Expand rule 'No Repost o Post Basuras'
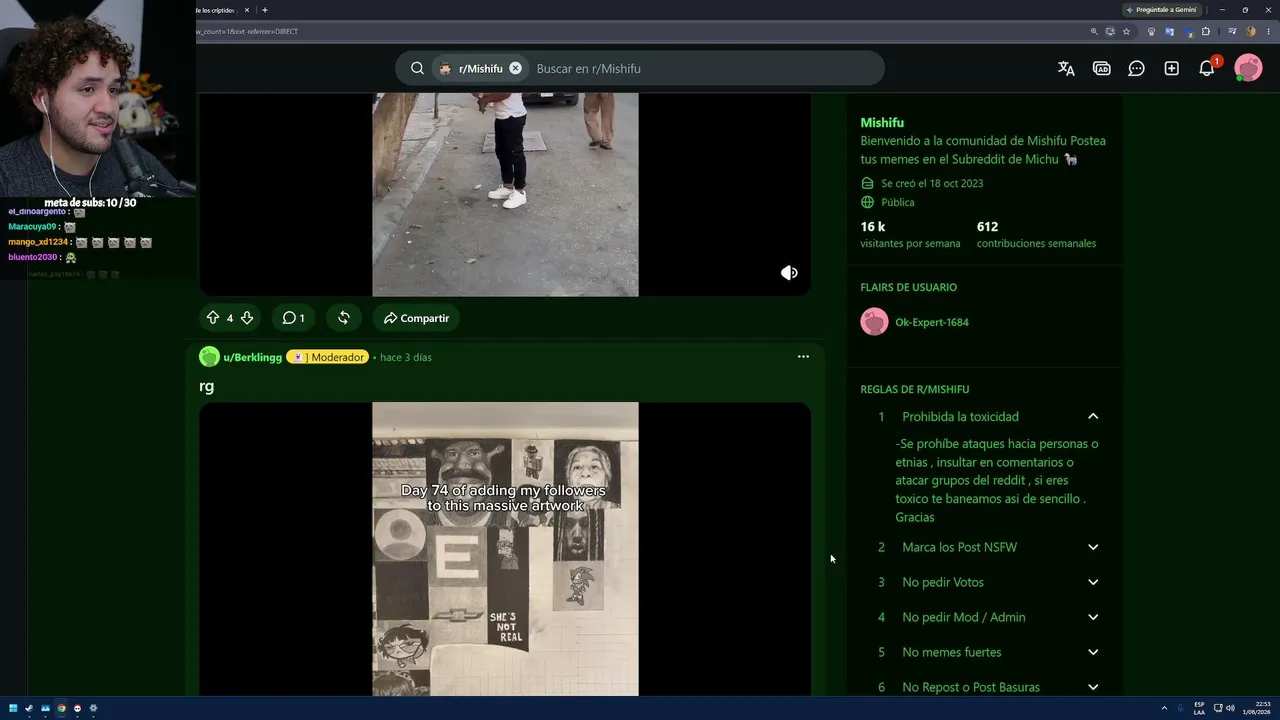The image size is (1280, 720). click(x=1093, y=687)
